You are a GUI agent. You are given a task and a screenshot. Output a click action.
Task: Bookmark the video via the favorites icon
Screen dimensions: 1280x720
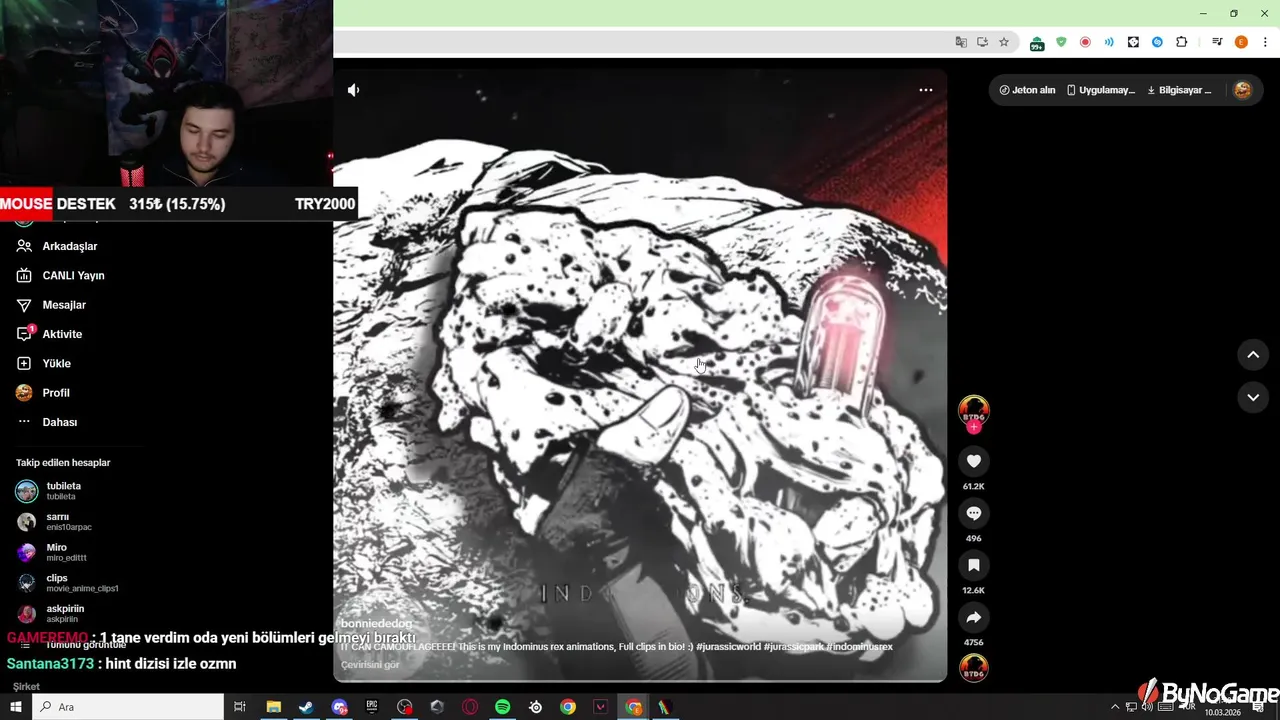tap(974, 565)
